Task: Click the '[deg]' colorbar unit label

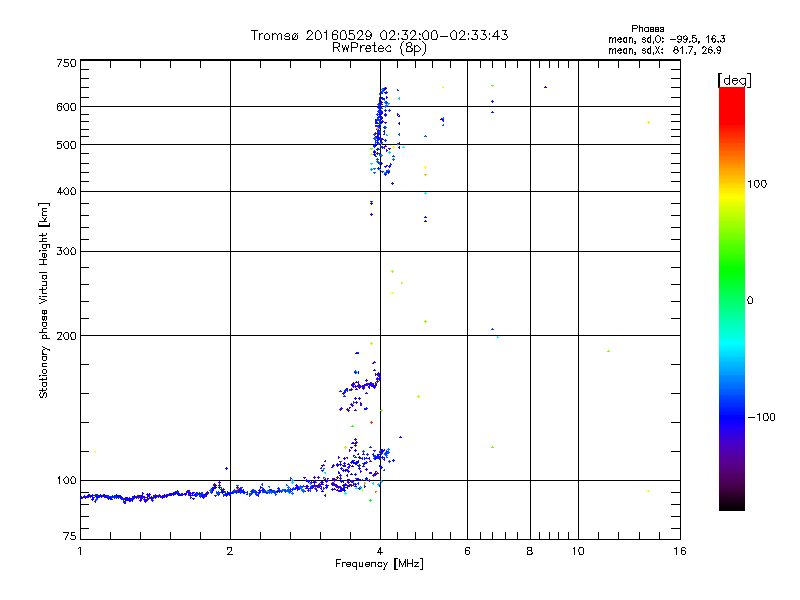Action: [x=734, y=80]
